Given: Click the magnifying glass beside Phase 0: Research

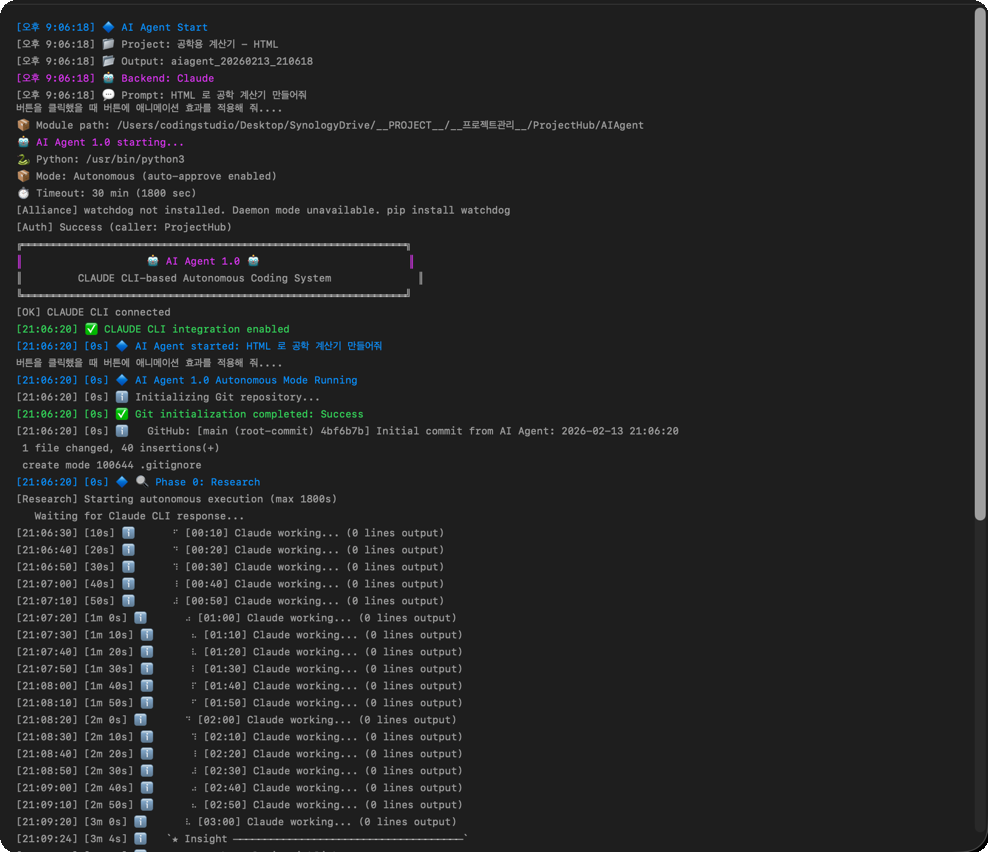Looking at the screenshot, I should [x=142, y=482].
